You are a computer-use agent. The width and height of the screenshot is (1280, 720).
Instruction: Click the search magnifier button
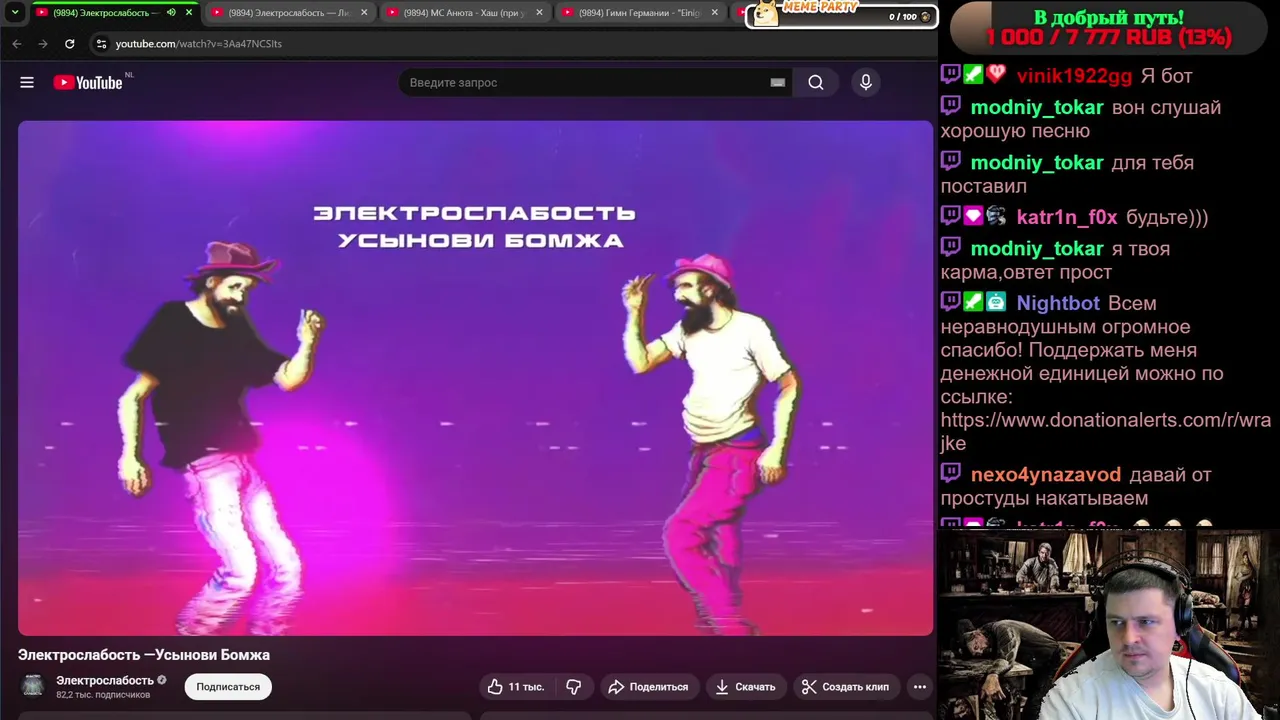pyautogui.click(x=816, y=83)
